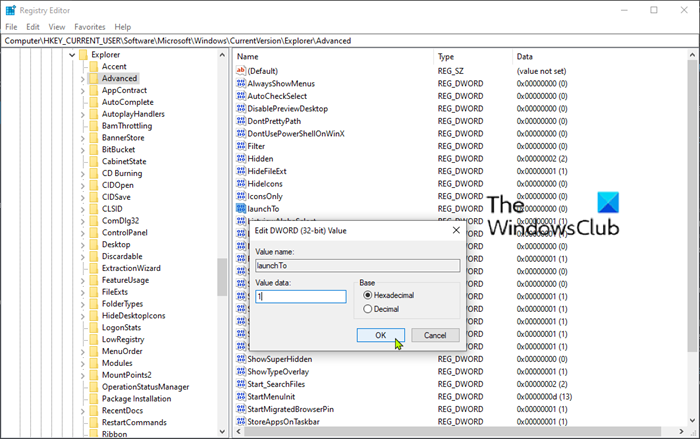Viewport: 700px width, 439px height.
Task: Expand the CD Burning tree node
Action: click(83, 174)
